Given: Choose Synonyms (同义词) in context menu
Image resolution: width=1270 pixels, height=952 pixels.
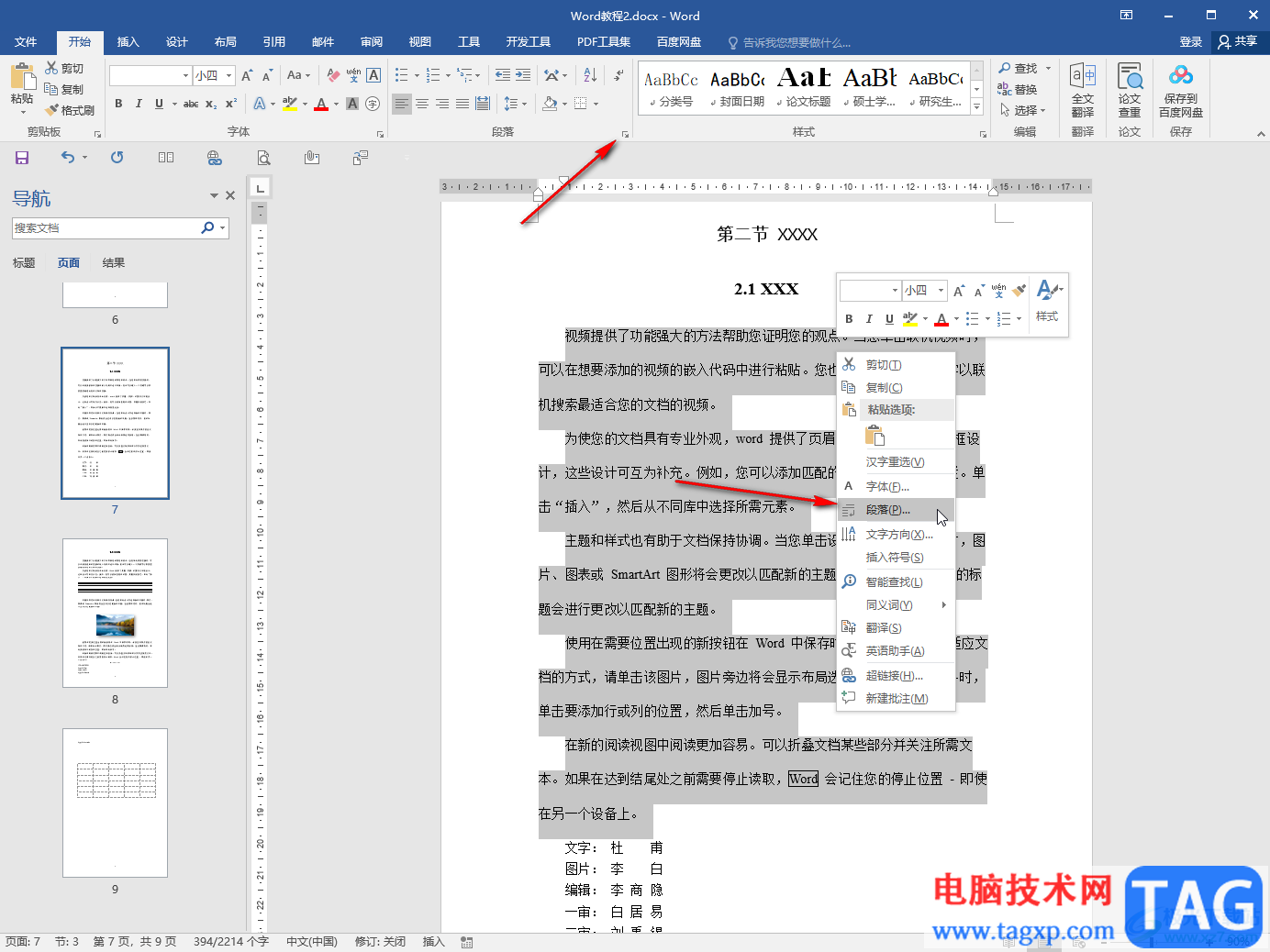Looking at the screenshot, I should [x=897, y=605].
